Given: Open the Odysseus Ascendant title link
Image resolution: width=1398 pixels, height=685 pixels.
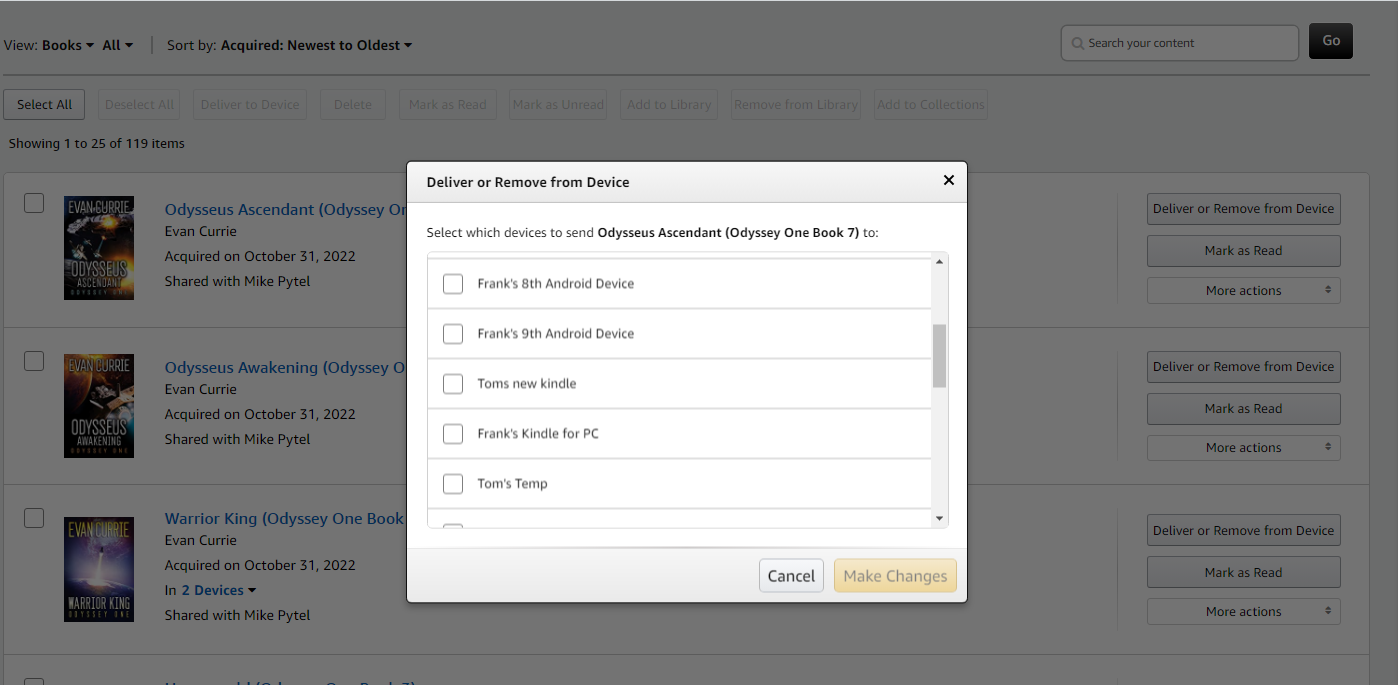Looking at the screenshot, I should pyautogui.click(x=286, y=210).
